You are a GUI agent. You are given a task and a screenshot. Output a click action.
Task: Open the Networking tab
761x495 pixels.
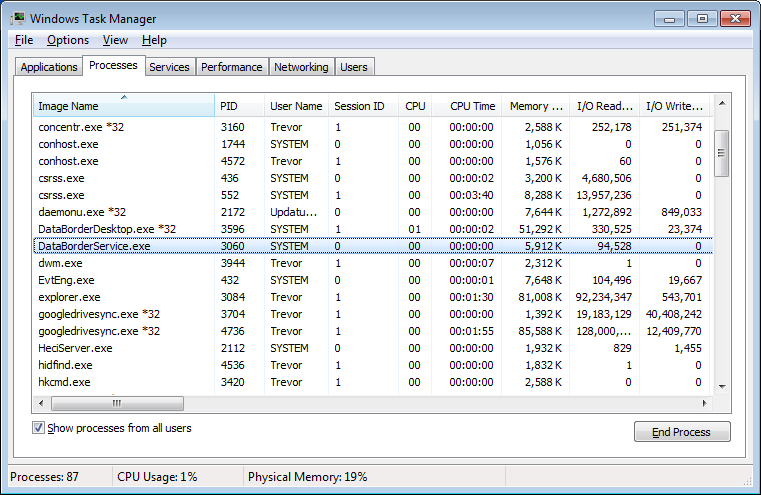301,67
